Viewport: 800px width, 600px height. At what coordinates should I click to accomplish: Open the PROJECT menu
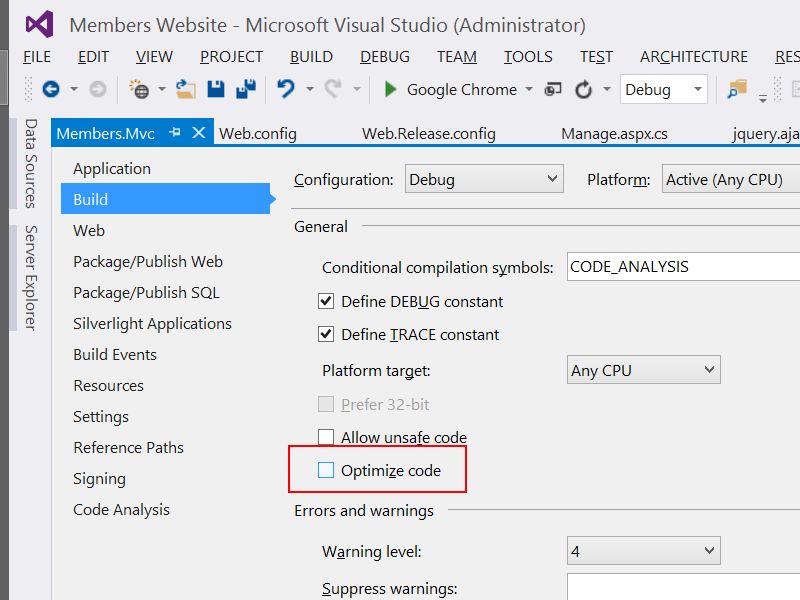pyautogui.click(x=232, y=57)
